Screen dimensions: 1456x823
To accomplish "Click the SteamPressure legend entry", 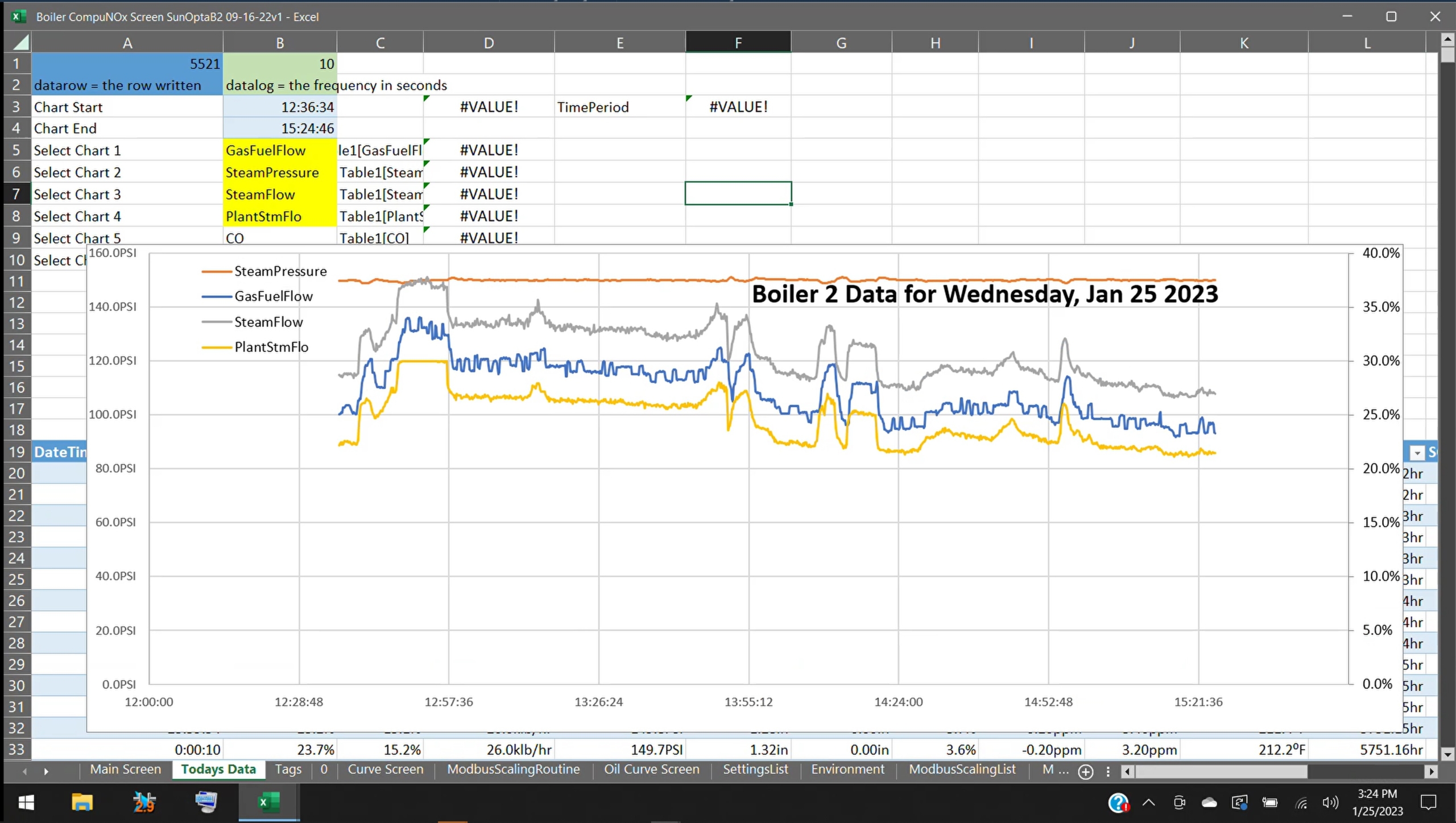I will click(280, 271).
